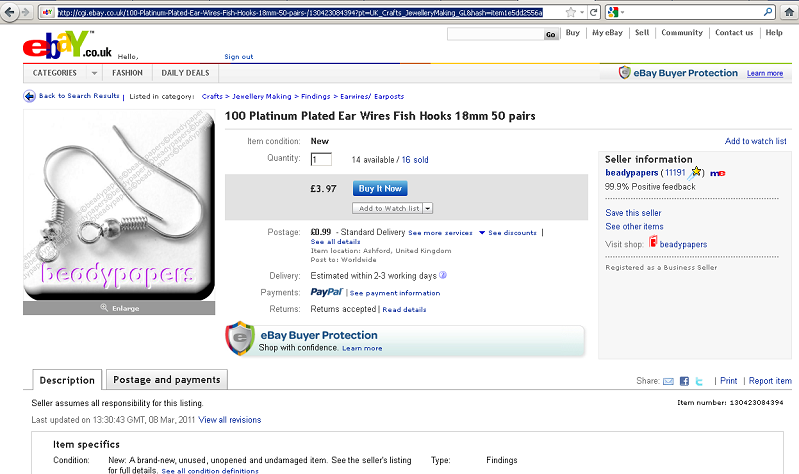Share the listing via email icon
This screenshot has height=474, width=799.
coord(668,381)
